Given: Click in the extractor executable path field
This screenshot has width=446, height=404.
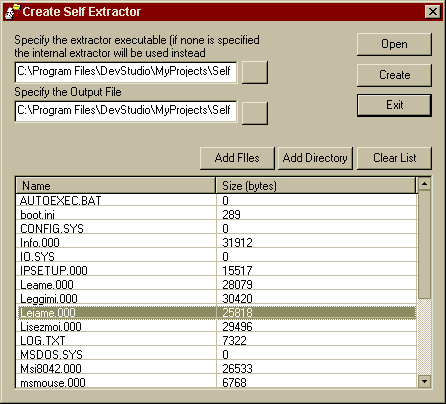Looking at the screenshot, I should (126, 72).
